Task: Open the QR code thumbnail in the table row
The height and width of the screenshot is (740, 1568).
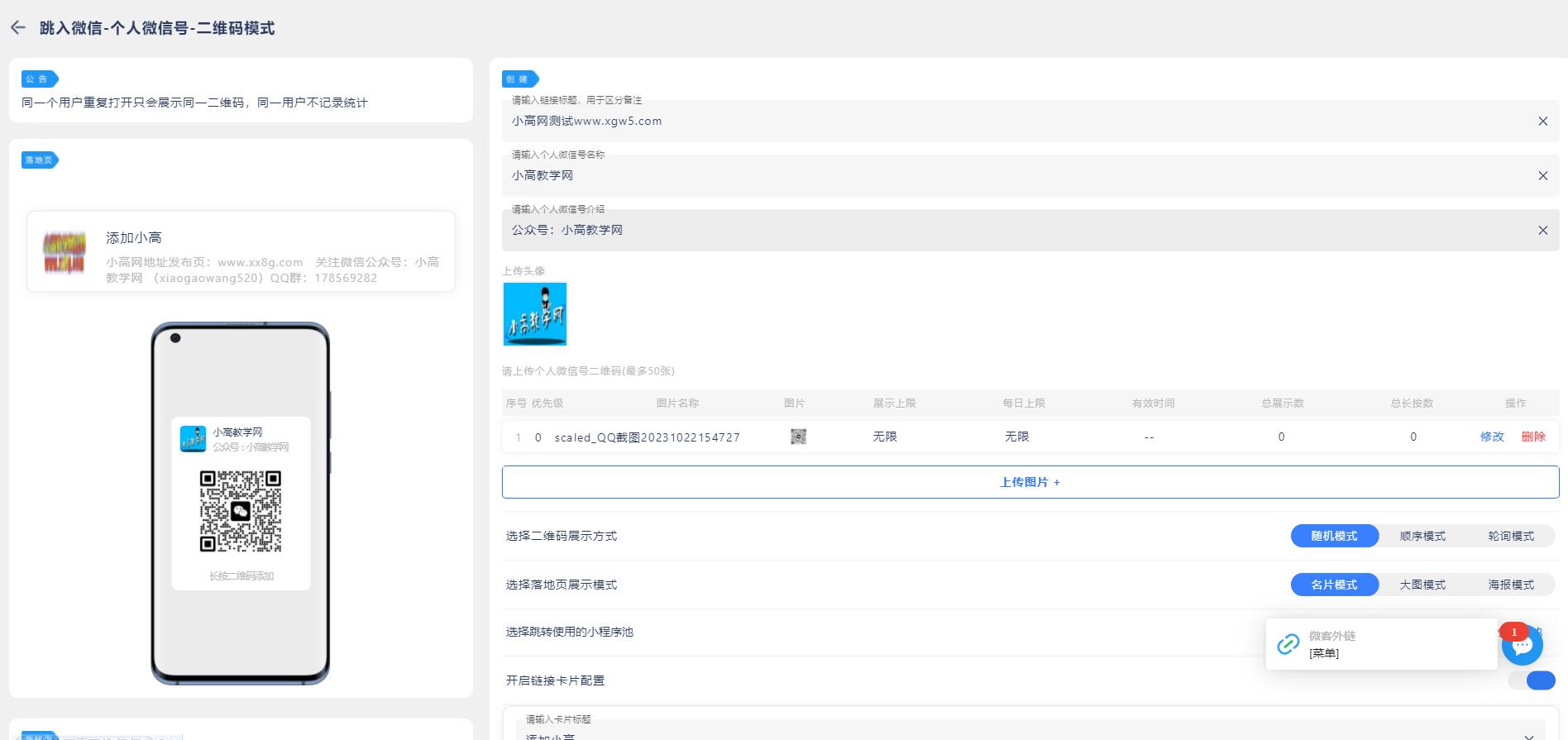Action: click(798, 437)
